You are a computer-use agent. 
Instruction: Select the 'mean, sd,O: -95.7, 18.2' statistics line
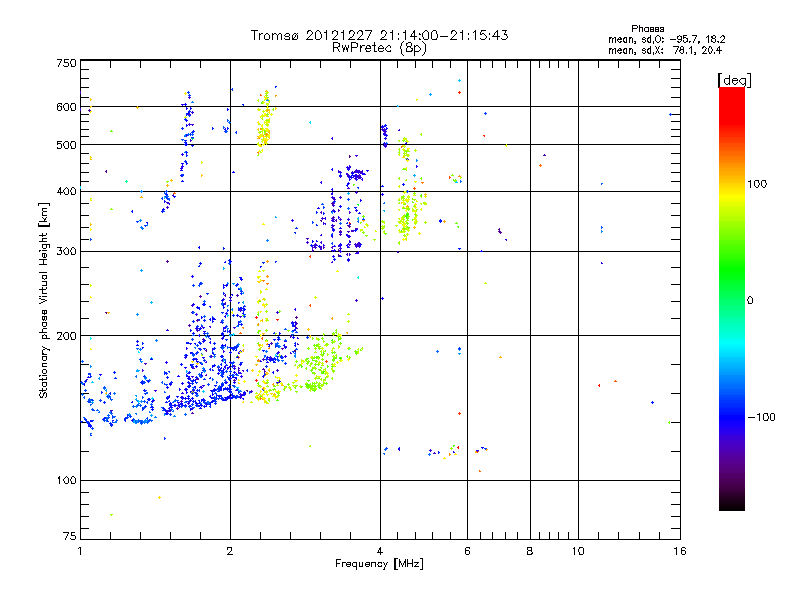666,39
